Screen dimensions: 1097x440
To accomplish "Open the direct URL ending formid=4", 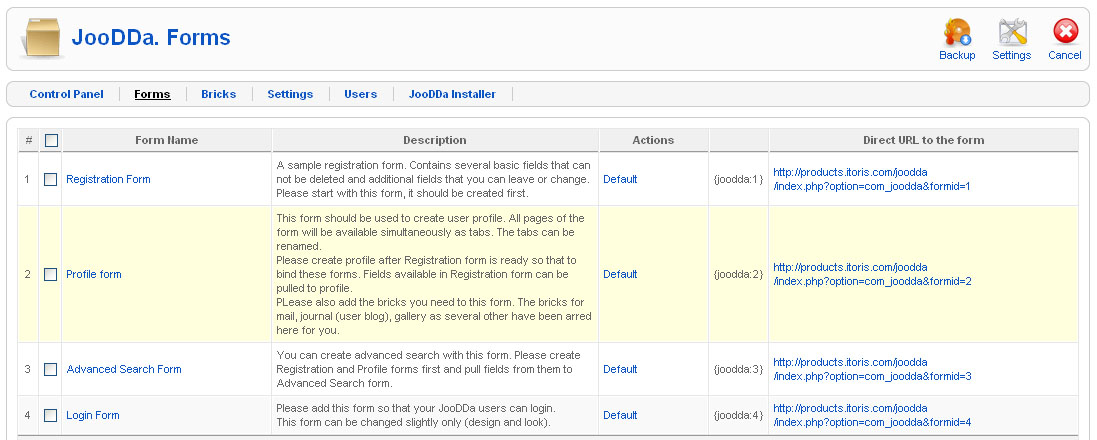I will [x=872, y=416].
